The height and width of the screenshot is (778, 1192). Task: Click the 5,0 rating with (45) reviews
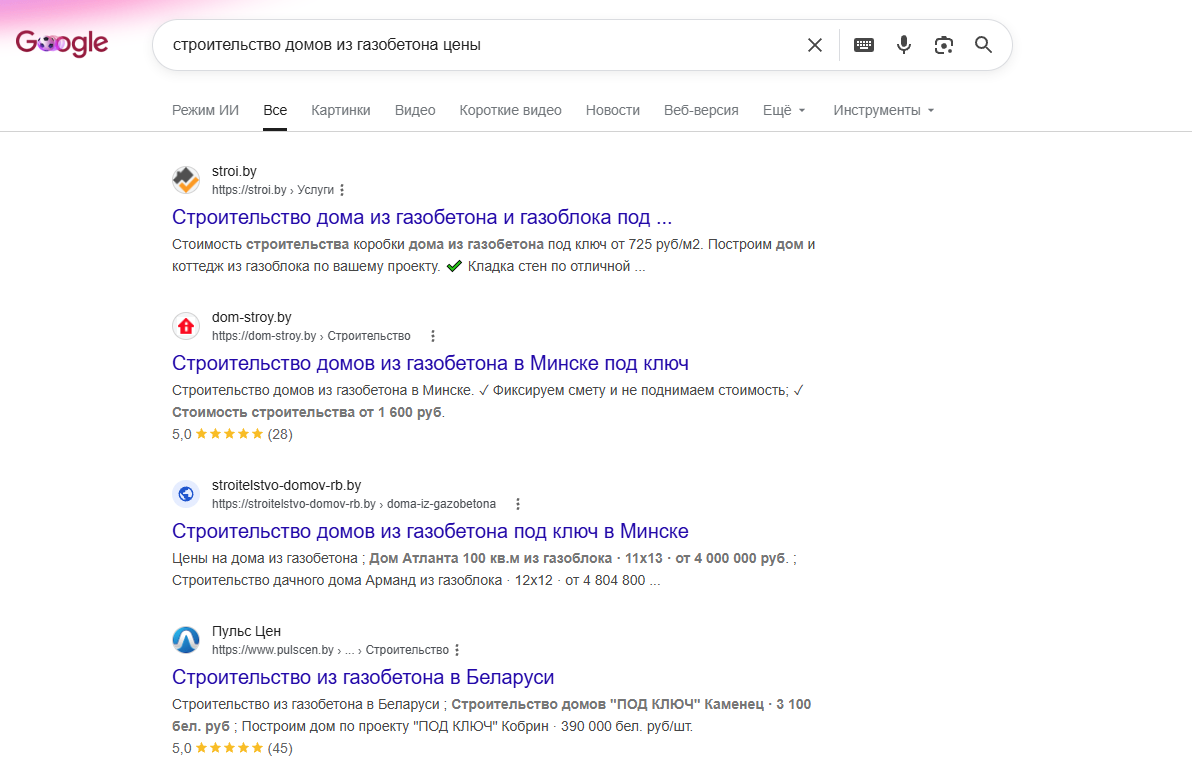232,748
